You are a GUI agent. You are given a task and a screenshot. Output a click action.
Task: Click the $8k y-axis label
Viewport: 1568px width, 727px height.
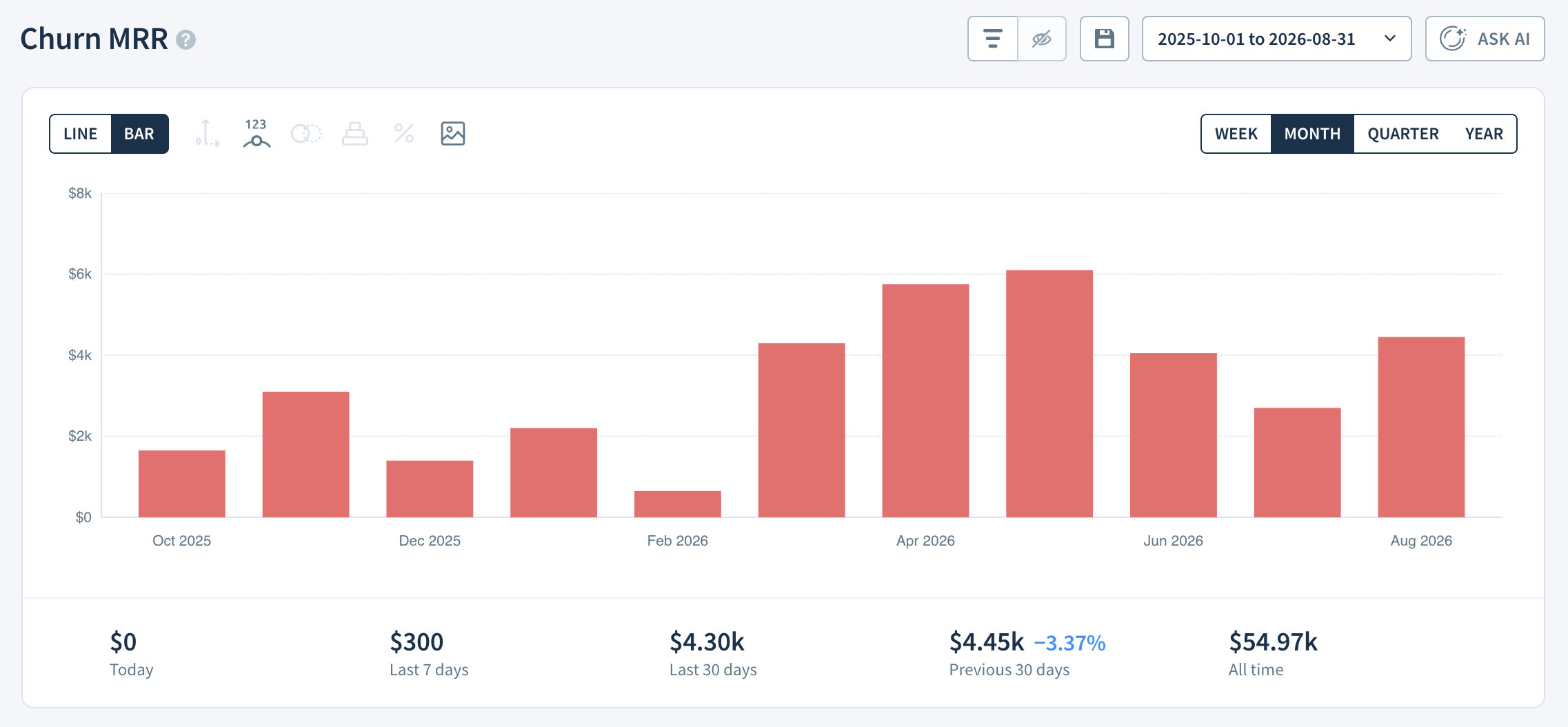(x=80, y=194)
